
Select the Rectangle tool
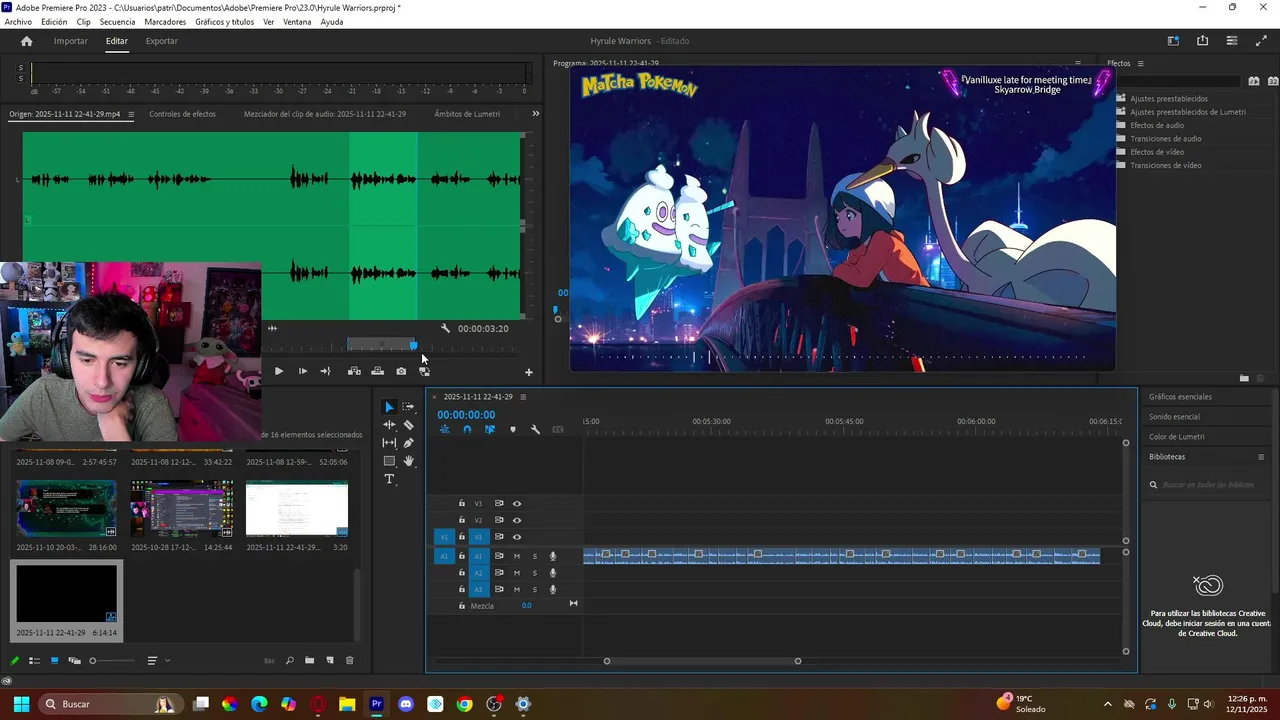coord(389,461)
